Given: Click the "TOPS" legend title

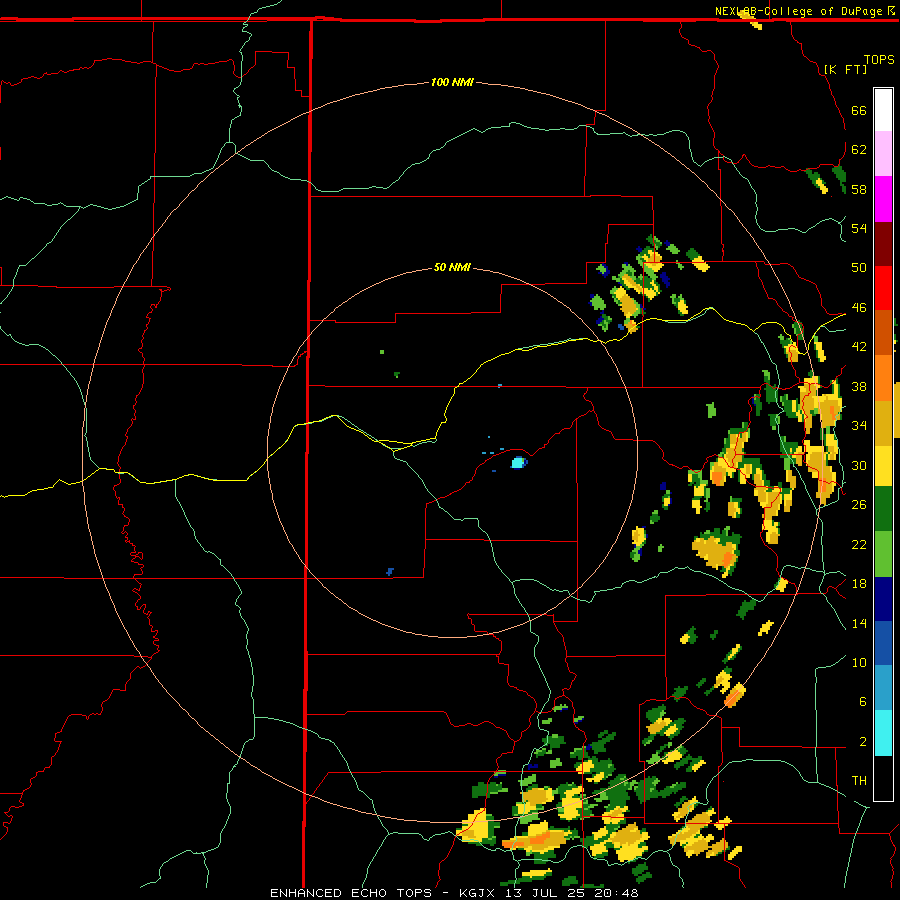Looking at the screenshot, I should tap(879, 59).
